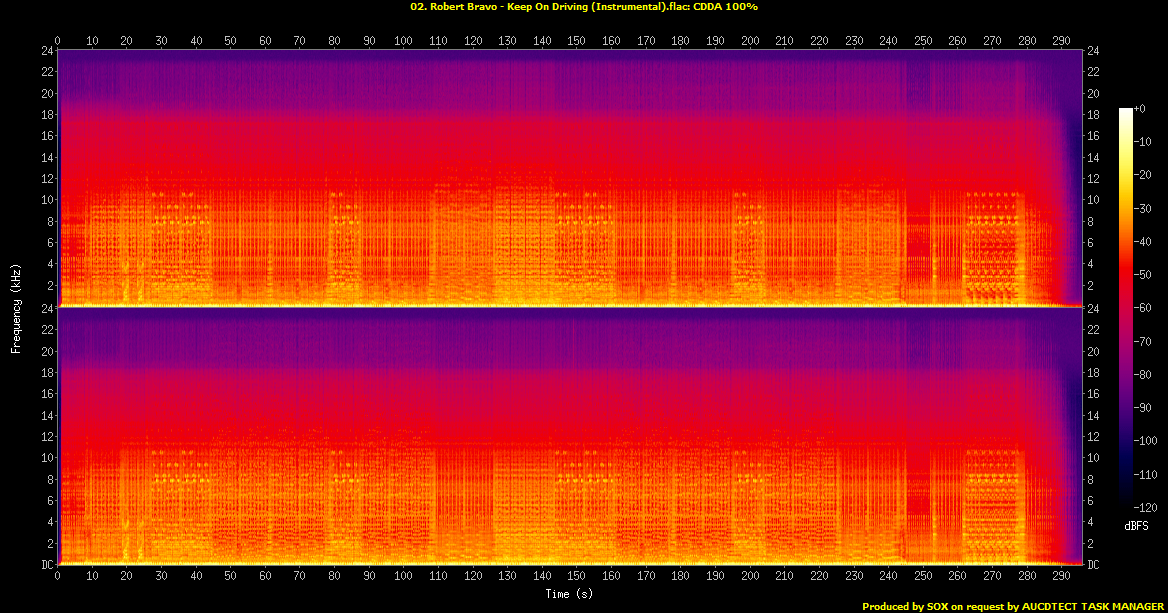
Task: Click the '290' tick label on the bottom time axis
Action: (1061, 576)
